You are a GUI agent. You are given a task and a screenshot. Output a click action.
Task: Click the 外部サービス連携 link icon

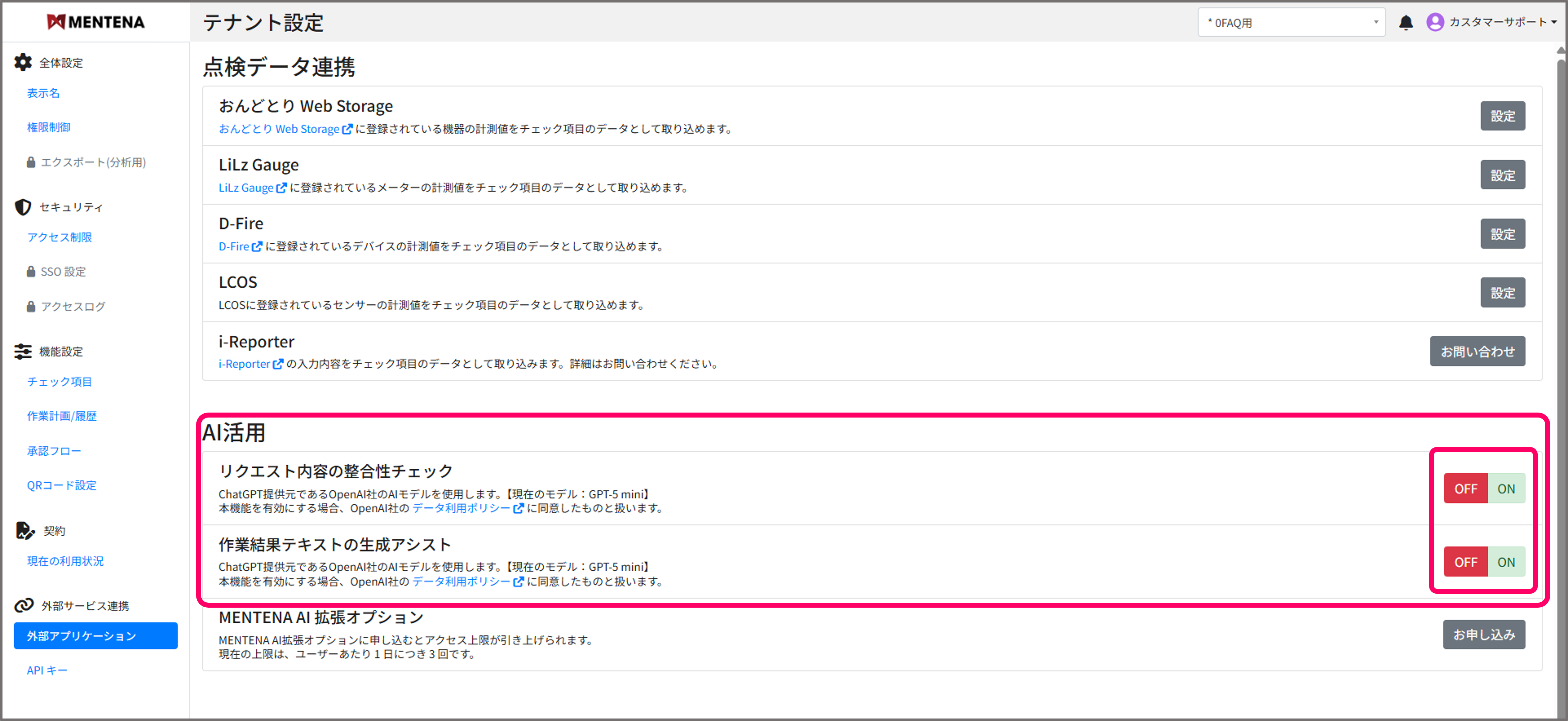click(25, 605)
